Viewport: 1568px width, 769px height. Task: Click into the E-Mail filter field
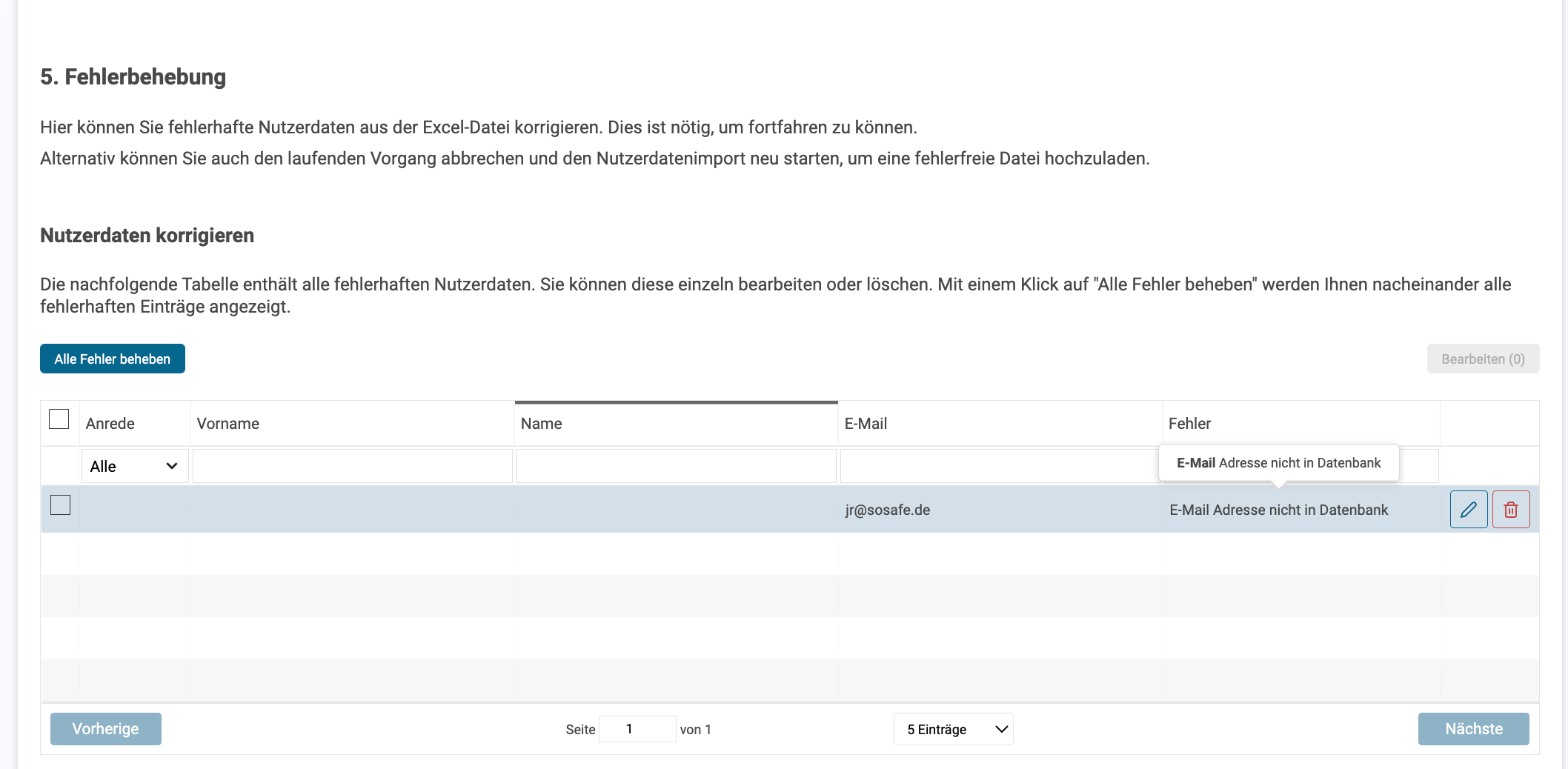(998, 466)
